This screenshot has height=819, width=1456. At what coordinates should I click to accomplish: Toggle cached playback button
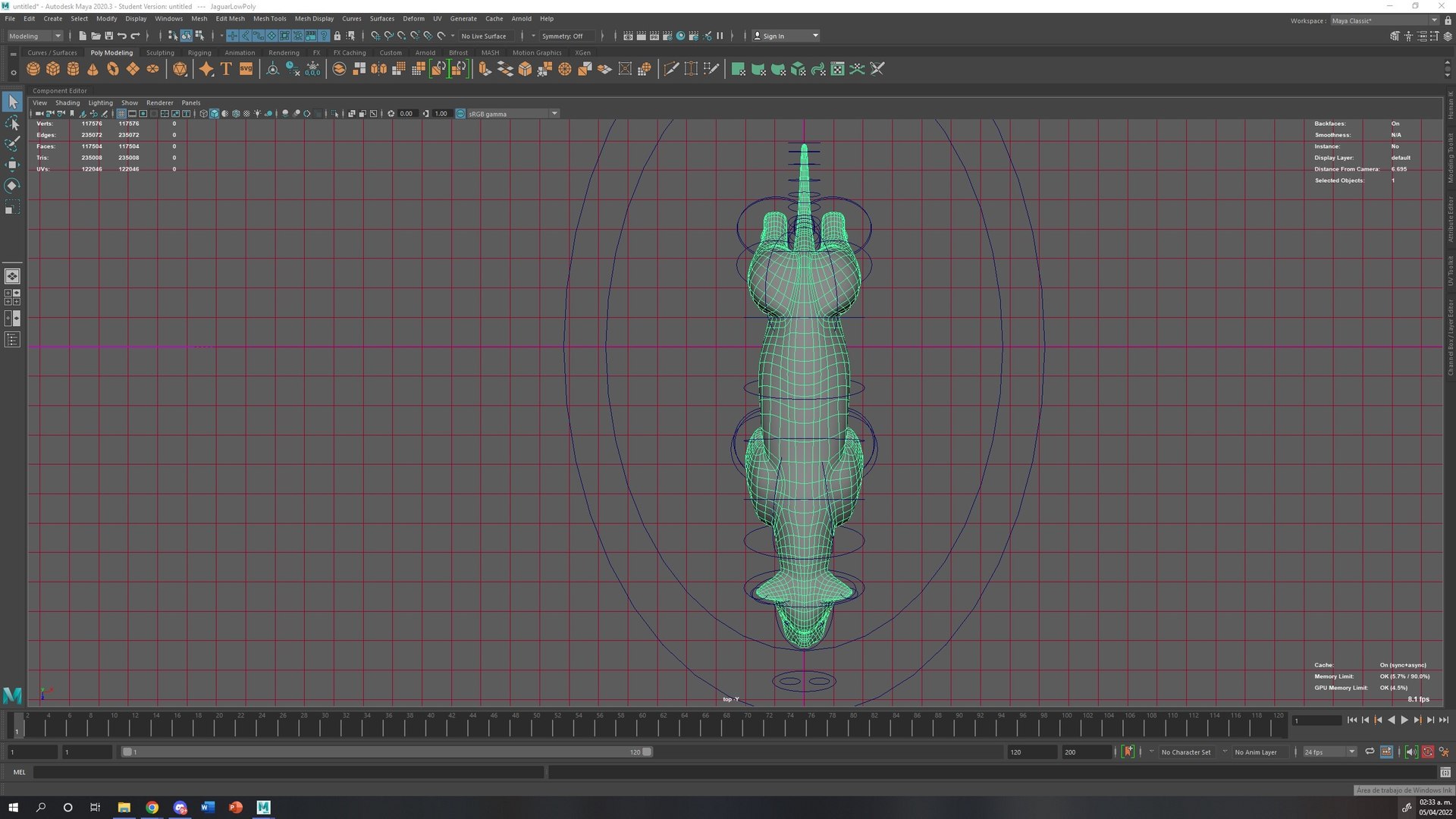coord(1386,752)
